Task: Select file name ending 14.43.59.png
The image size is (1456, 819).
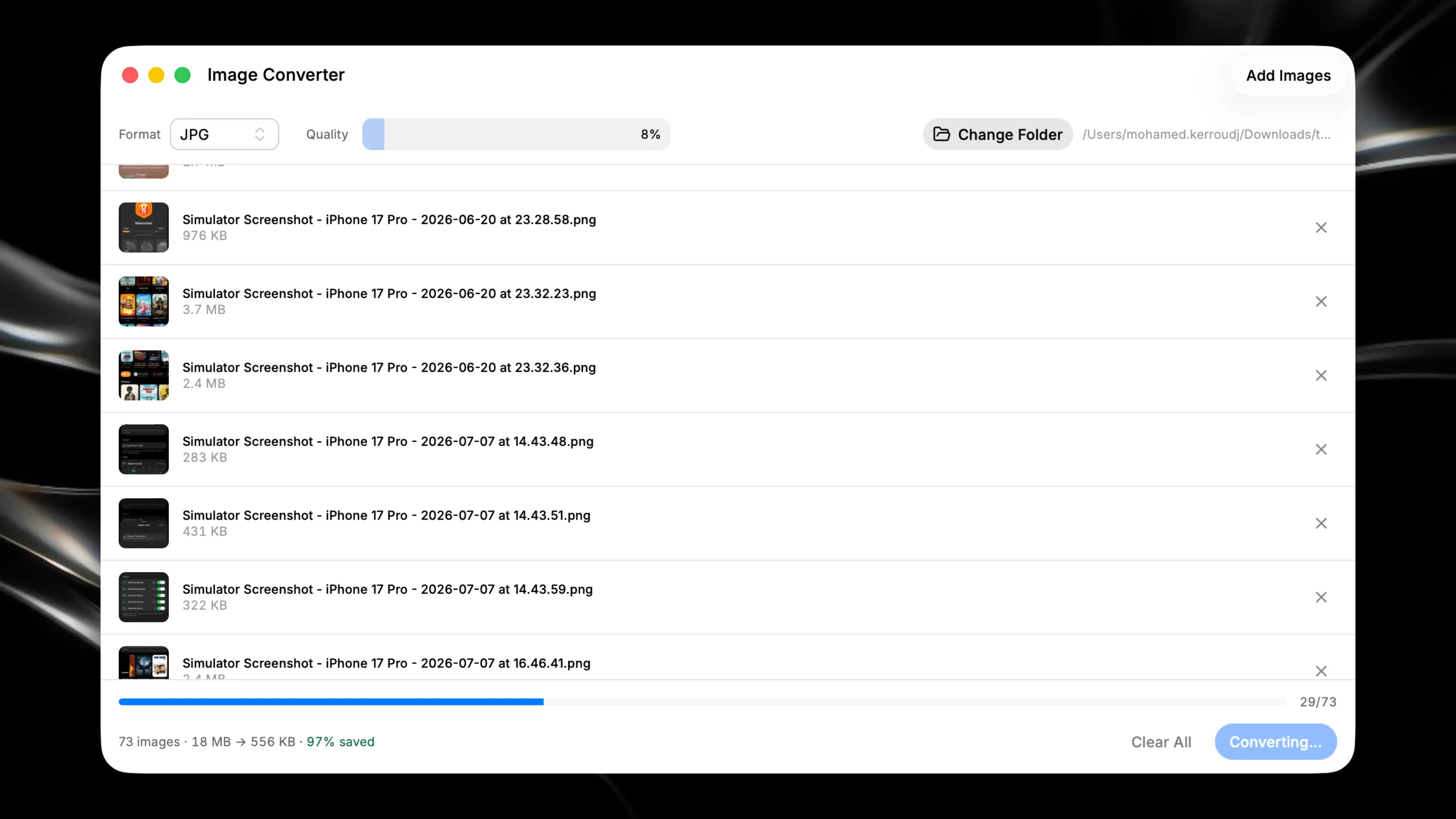Action: pyautogui.click(x=387, y=590)
